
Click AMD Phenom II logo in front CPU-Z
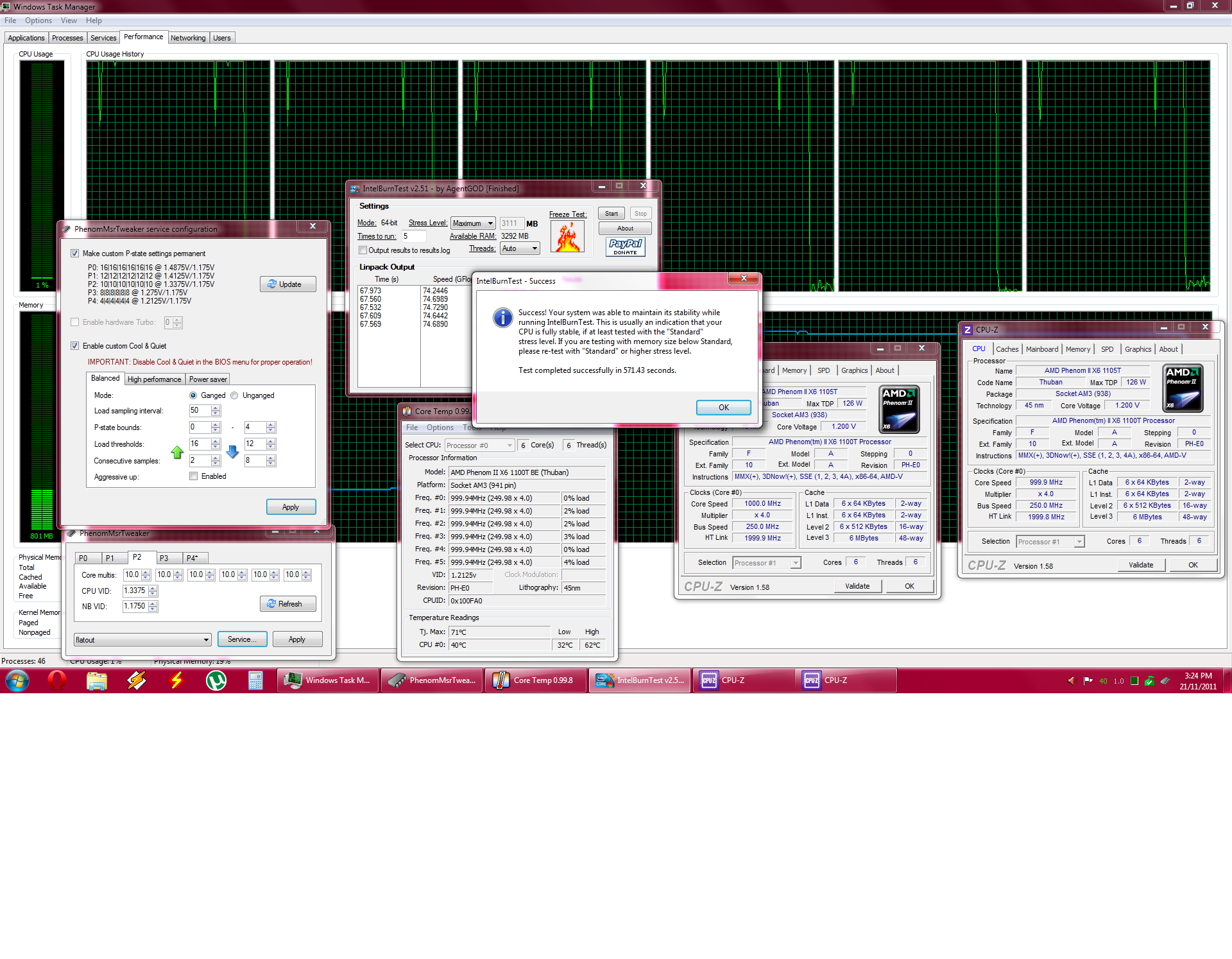click(1183, 388)
